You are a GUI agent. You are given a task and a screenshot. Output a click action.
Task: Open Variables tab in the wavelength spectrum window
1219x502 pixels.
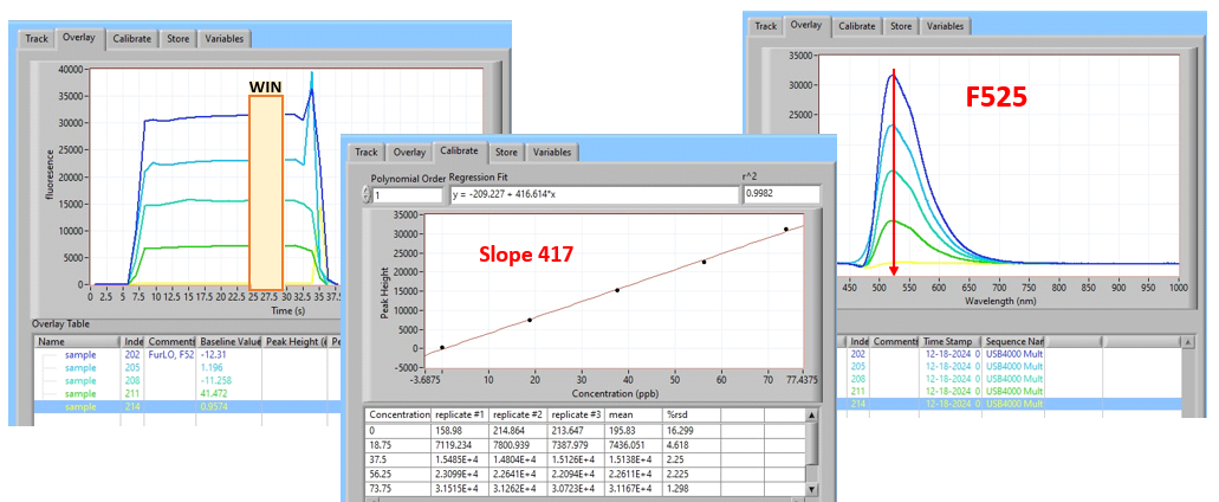tap(944, 26)
